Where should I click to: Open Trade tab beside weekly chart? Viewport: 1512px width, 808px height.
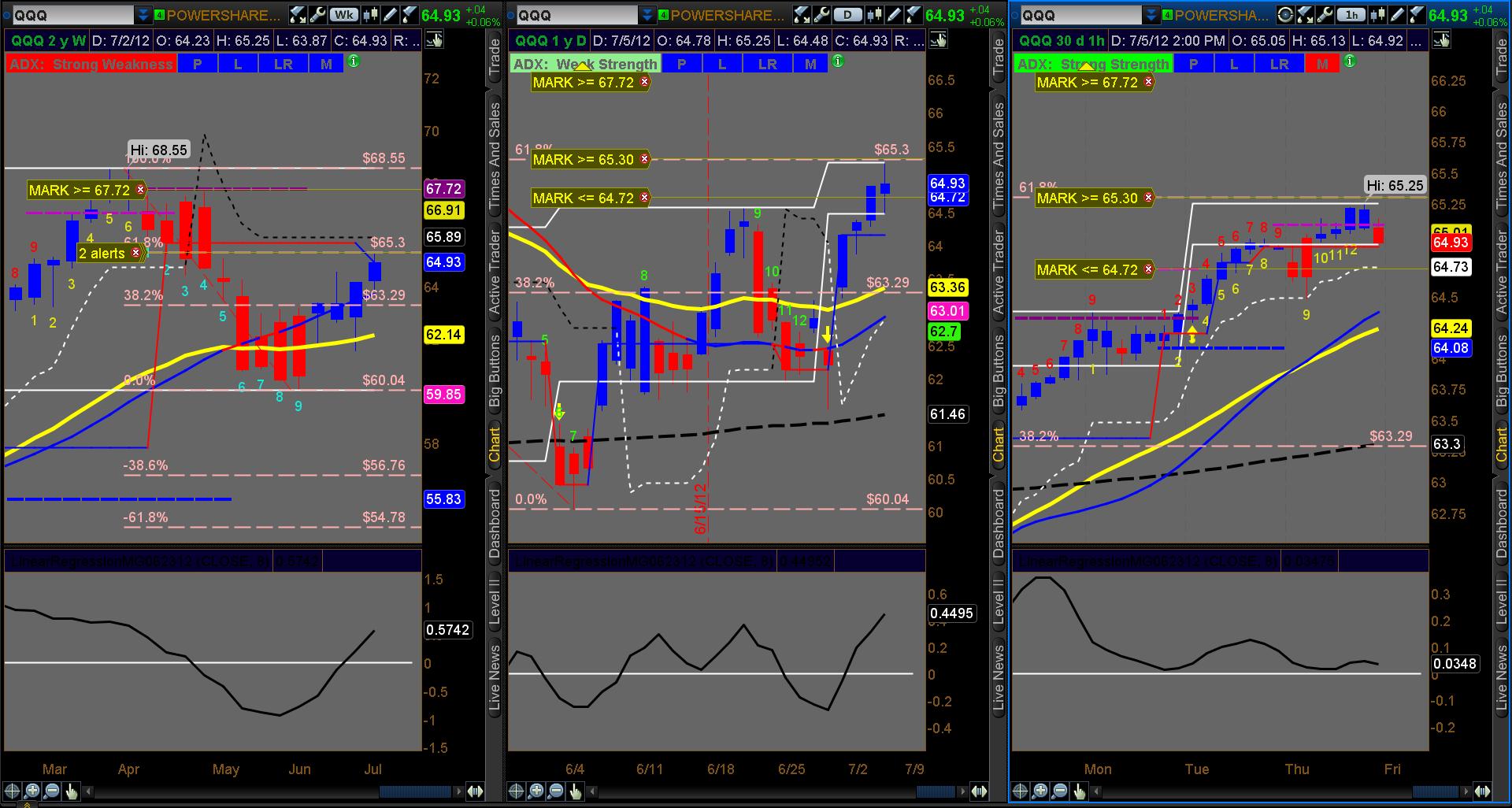[x=495, y=58]
